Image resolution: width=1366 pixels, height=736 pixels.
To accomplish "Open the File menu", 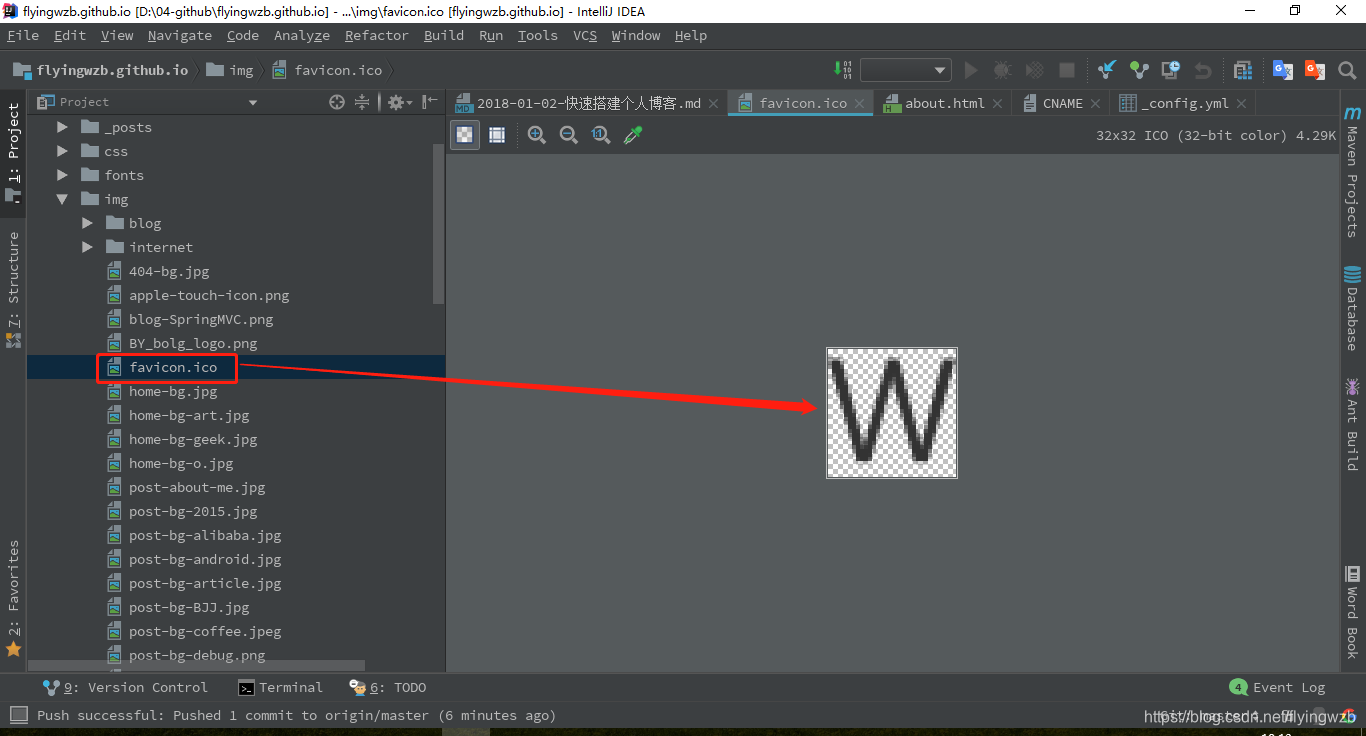I will [x=23, y=35].
